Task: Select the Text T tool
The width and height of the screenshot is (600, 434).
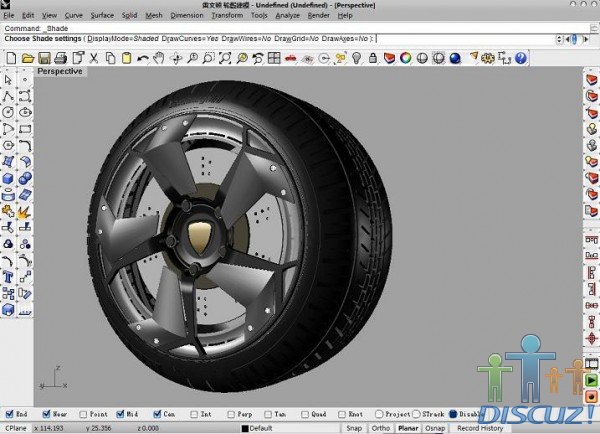Action: (8, 277)
